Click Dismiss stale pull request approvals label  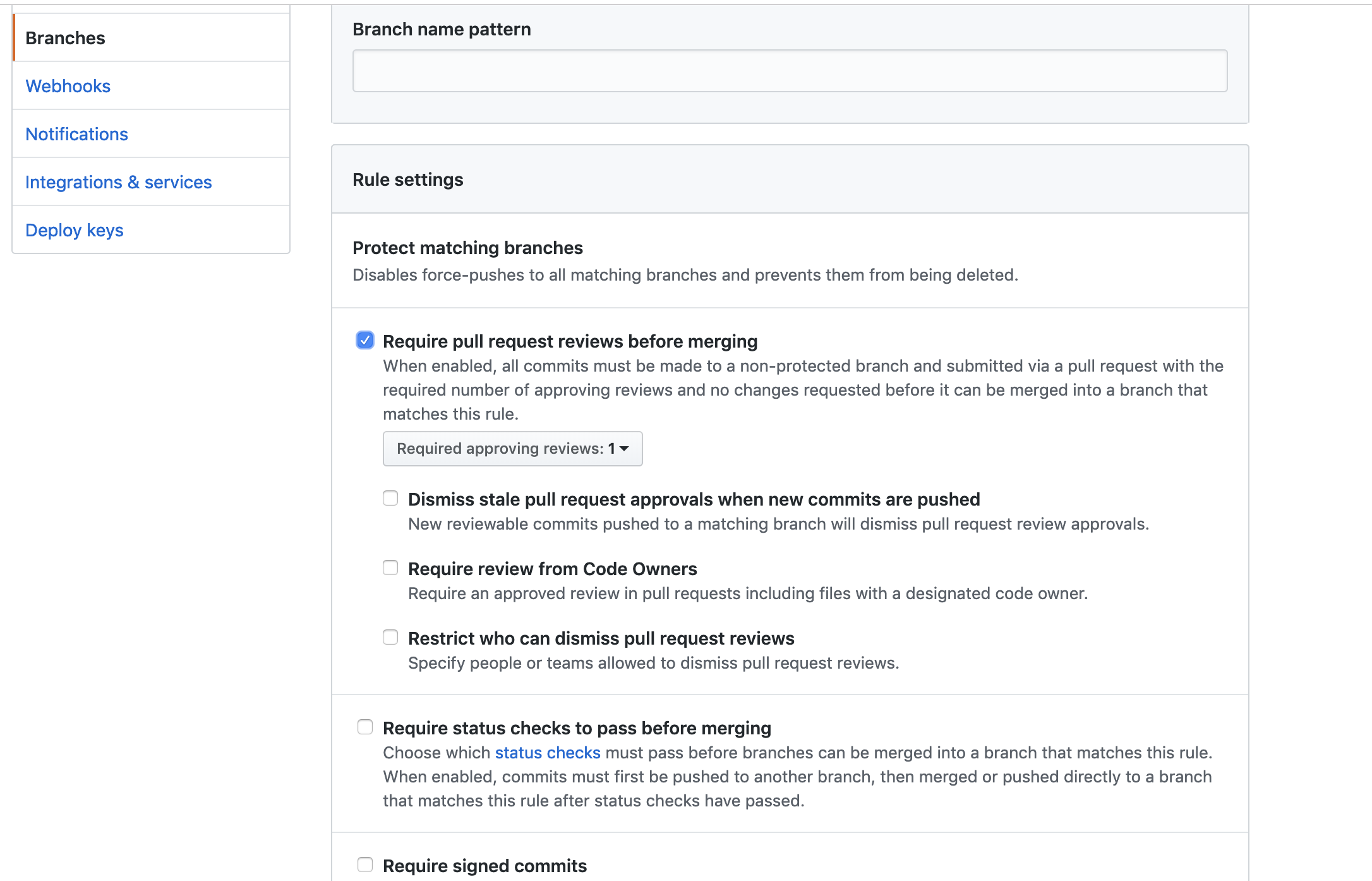click(694, 499)
